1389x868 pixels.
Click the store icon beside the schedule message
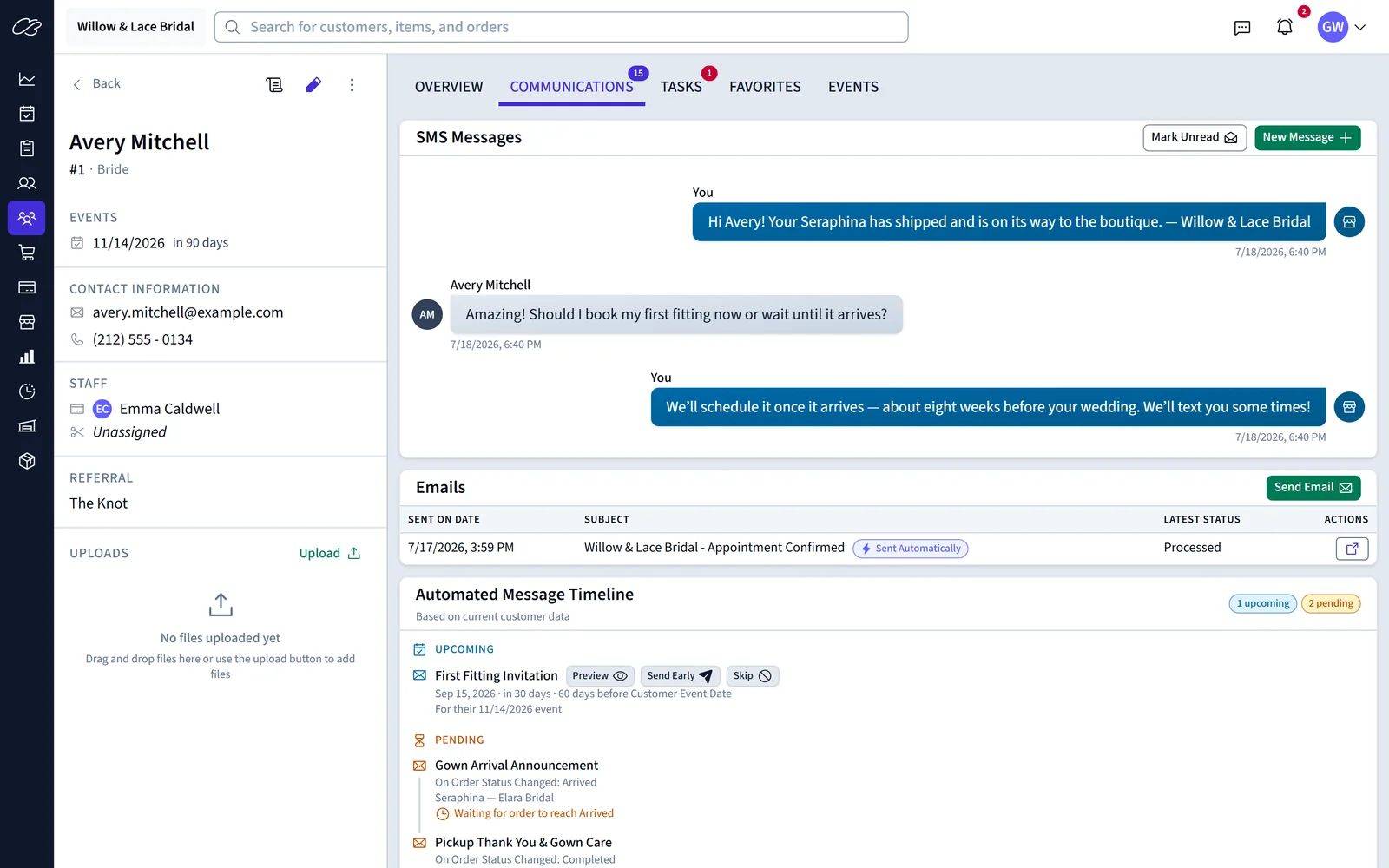coord(1349,407)
